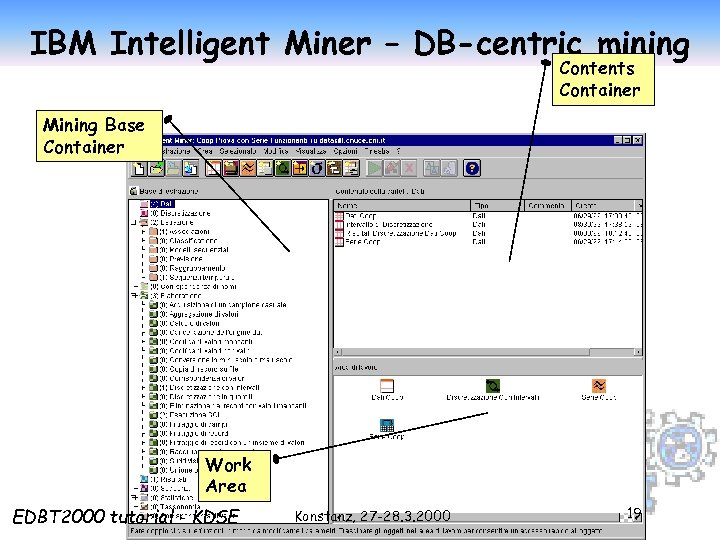Click the sigma statistics toolbar icon
Screen dimensions: 720x540
click(316, 169)
